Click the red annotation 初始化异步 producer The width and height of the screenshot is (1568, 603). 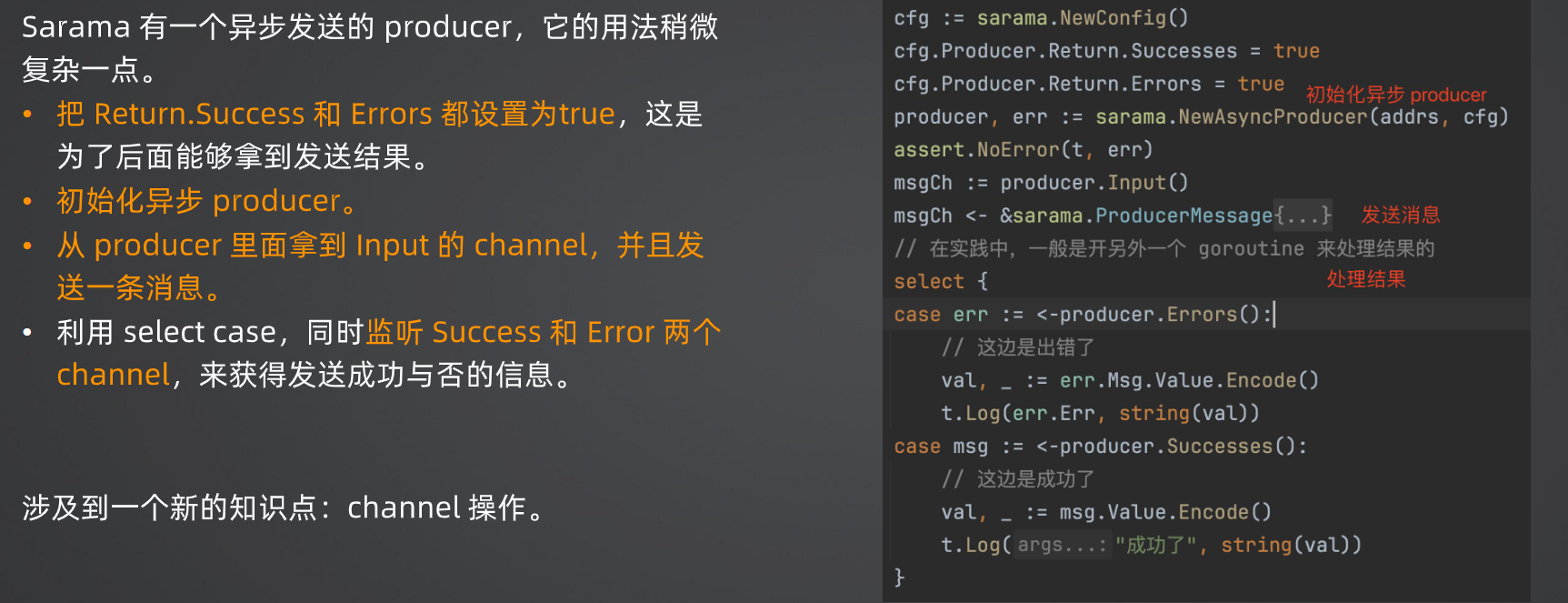point(1396,95)
